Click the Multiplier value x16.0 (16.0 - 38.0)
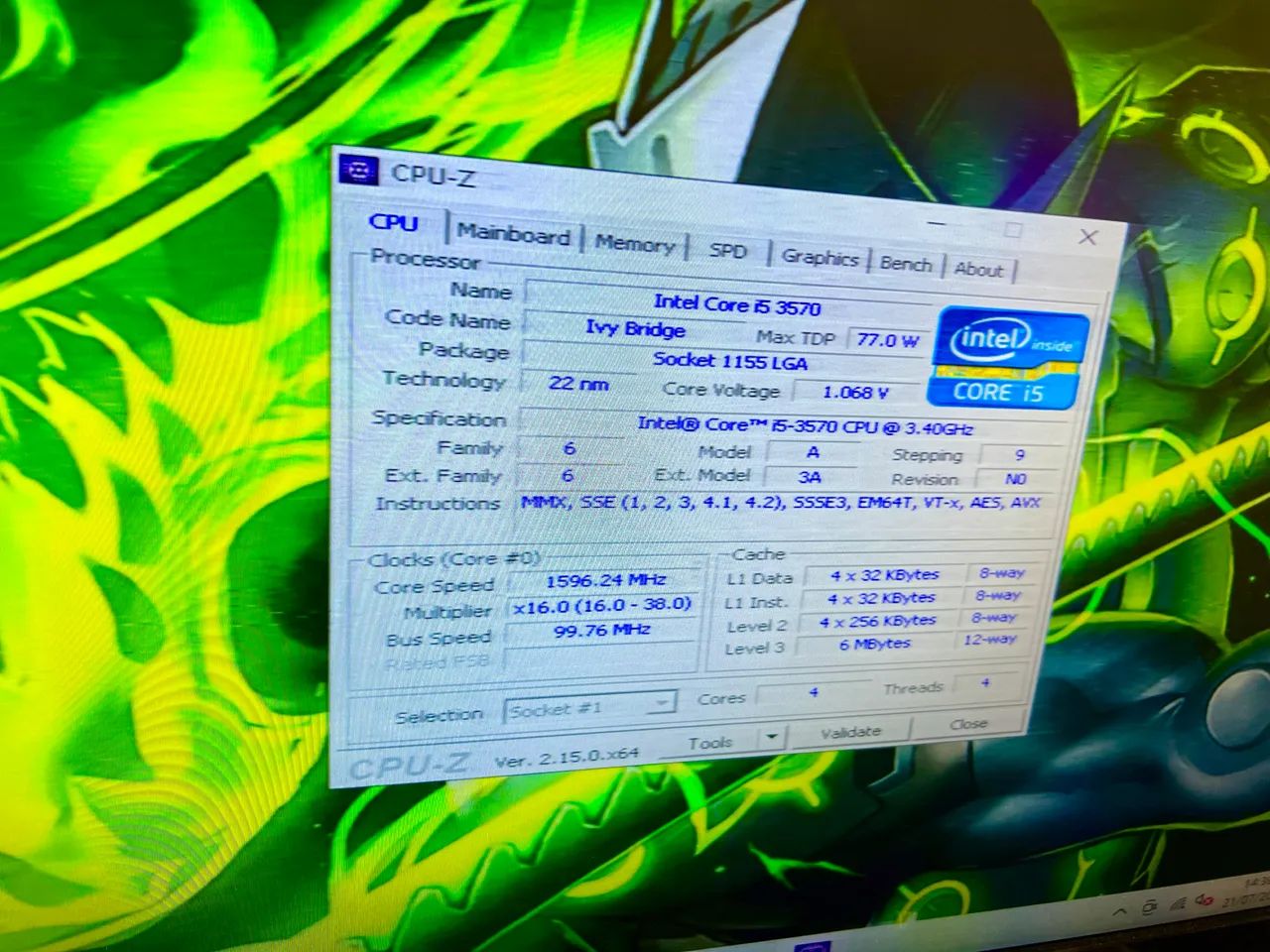This screenshot has height=952, width=1270. (x=602, y=605)
